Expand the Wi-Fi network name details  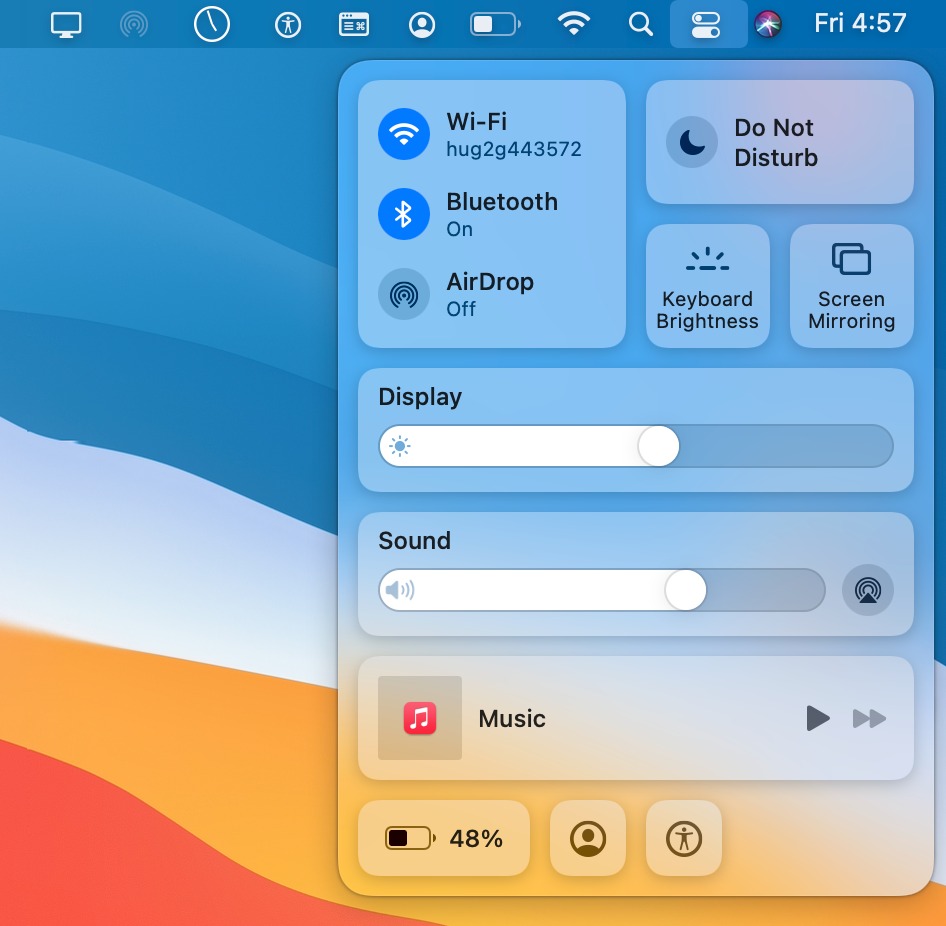coord(513,149)
